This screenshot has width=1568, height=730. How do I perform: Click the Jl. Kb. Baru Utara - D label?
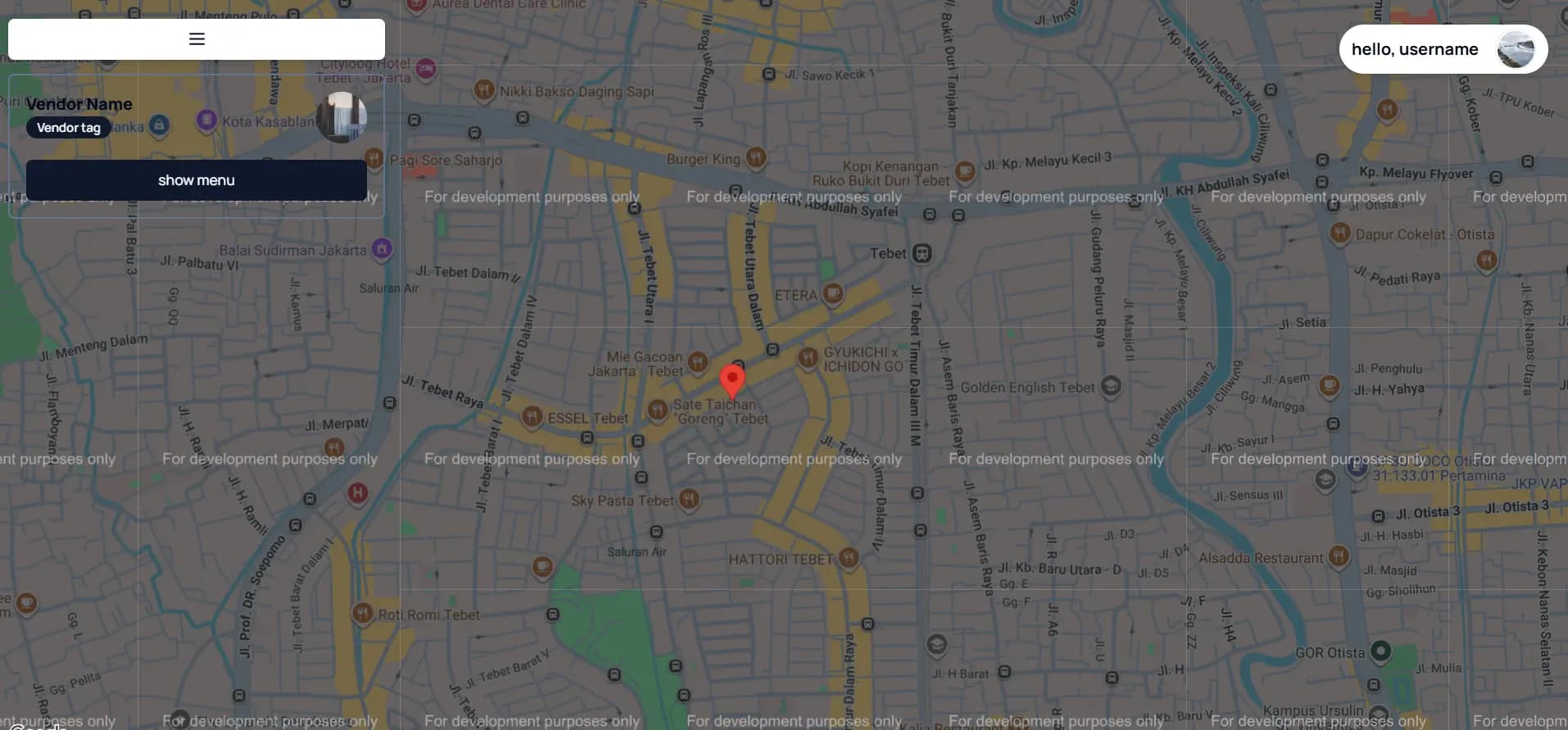tap(1058, 568)
